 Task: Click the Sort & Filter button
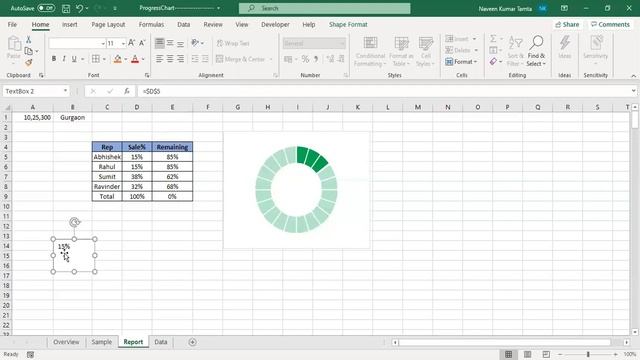point(516,51)
